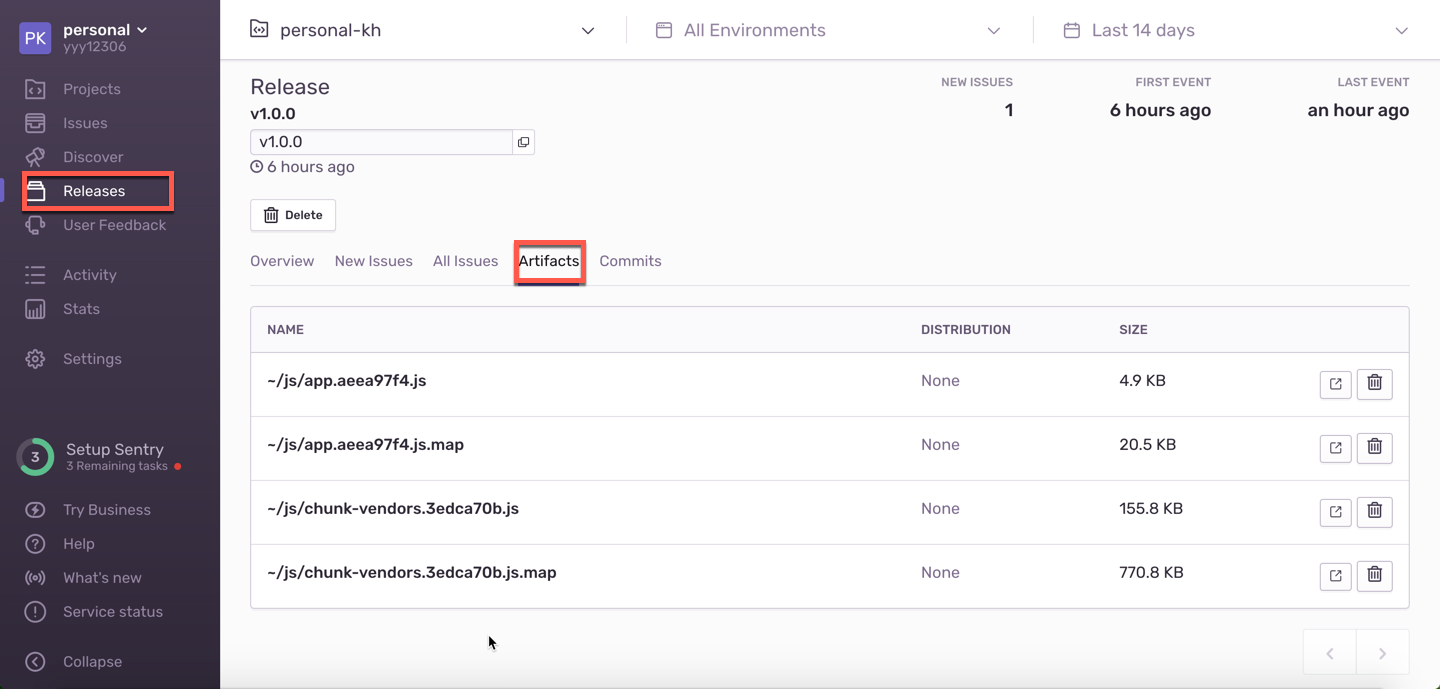This screenshot has height=689, width=1440.
Task: Click the Discover telescope icon in sidebar
Action: pyautogui.click(x=35, y=157)
